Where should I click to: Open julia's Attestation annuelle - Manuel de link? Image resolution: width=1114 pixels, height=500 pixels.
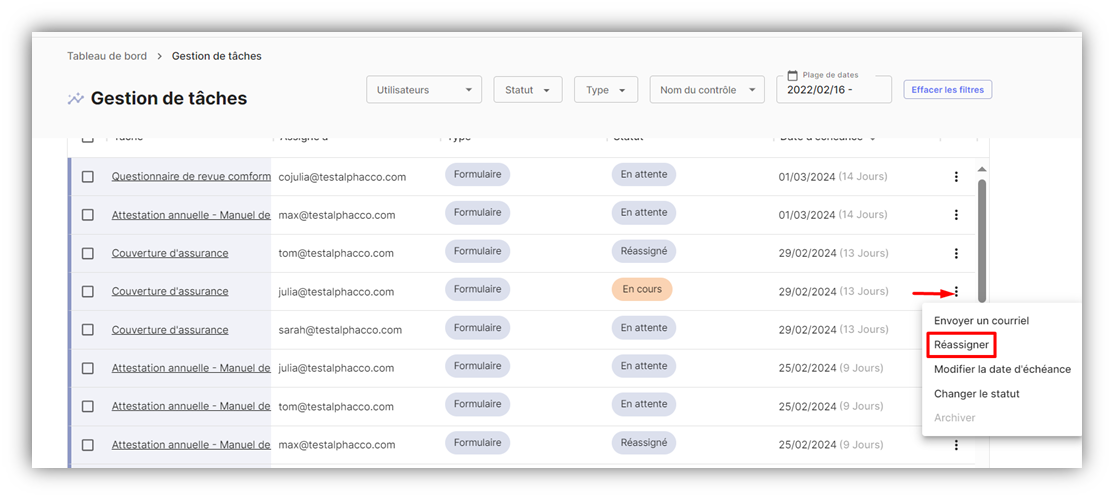coord(191,368)
